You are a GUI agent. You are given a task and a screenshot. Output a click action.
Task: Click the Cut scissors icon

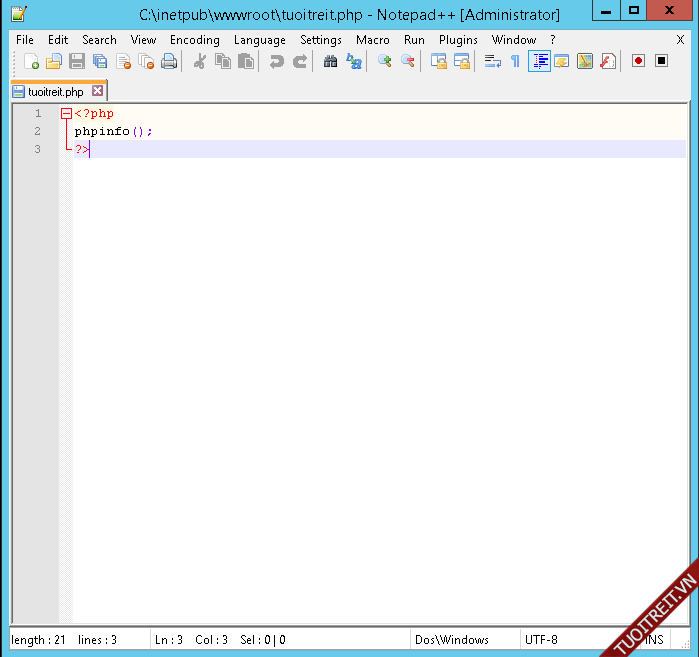199,61
